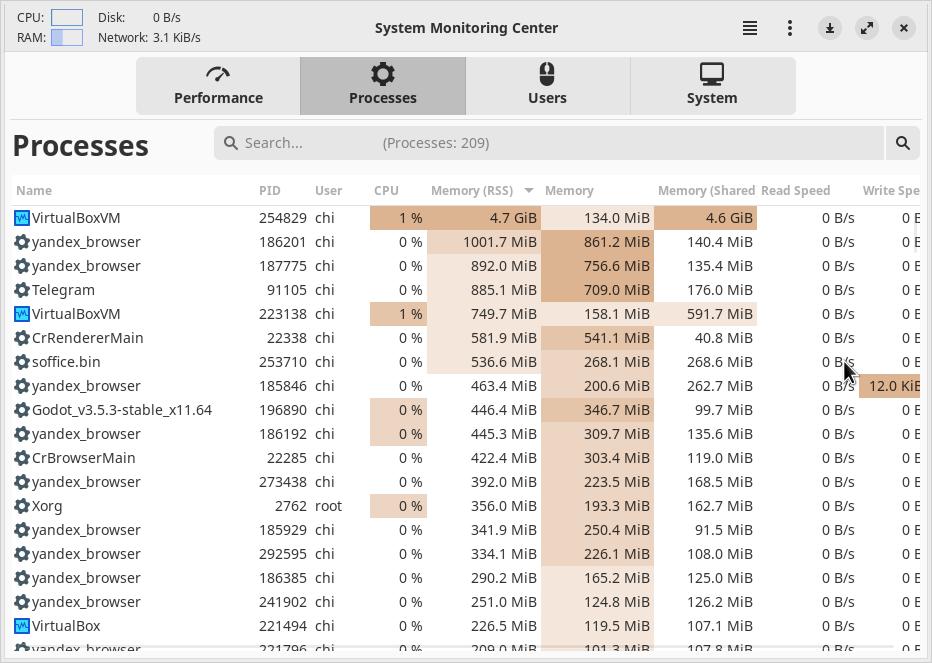Click the RAM usage bar indicator
Image resolution: width=932 pixels, height=663 pixels.
click(67, 37)
